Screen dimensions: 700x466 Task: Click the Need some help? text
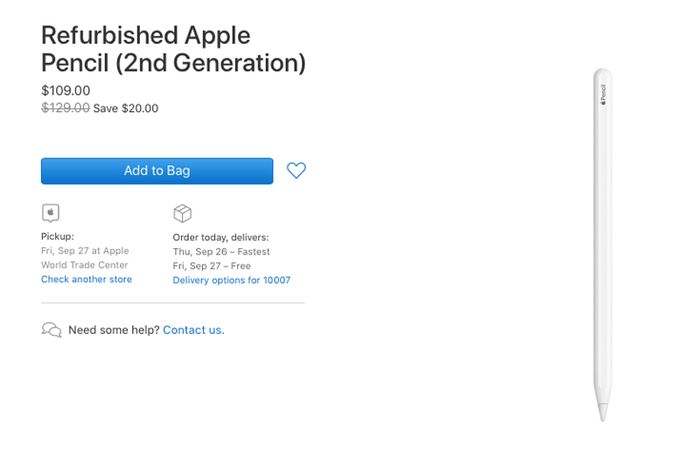pyautogui.click(x=114, y=330)
